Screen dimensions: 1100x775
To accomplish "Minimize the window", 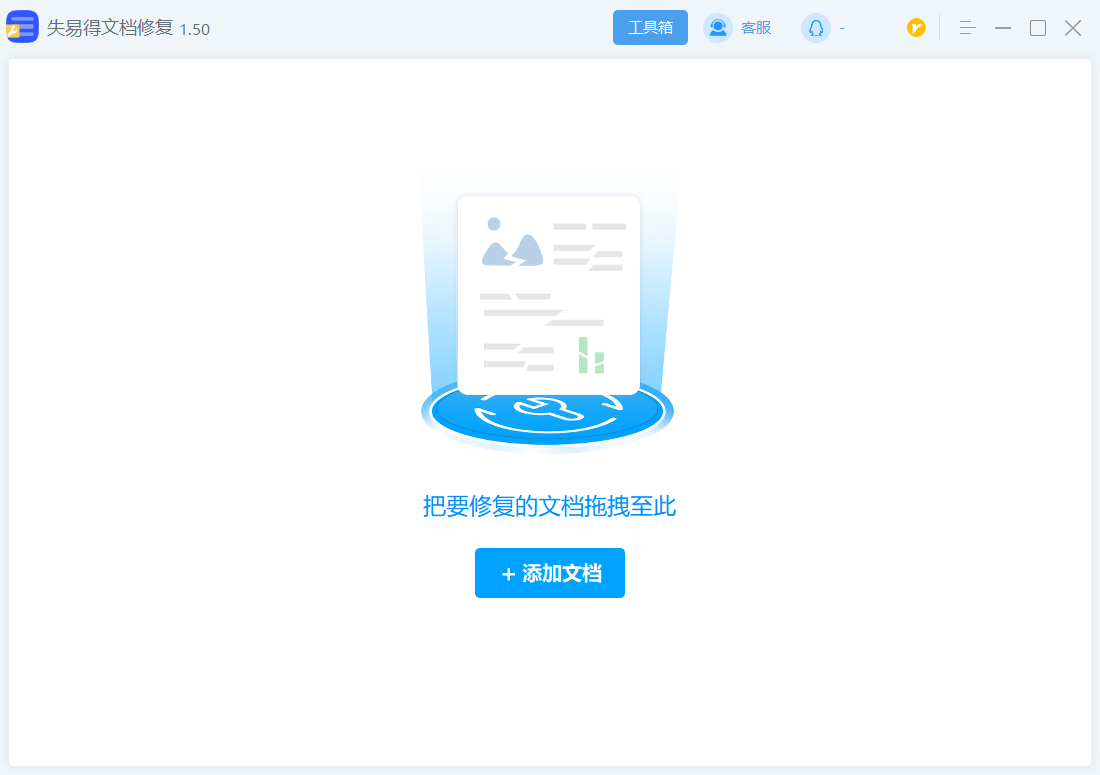I will tap(1003, 28).
